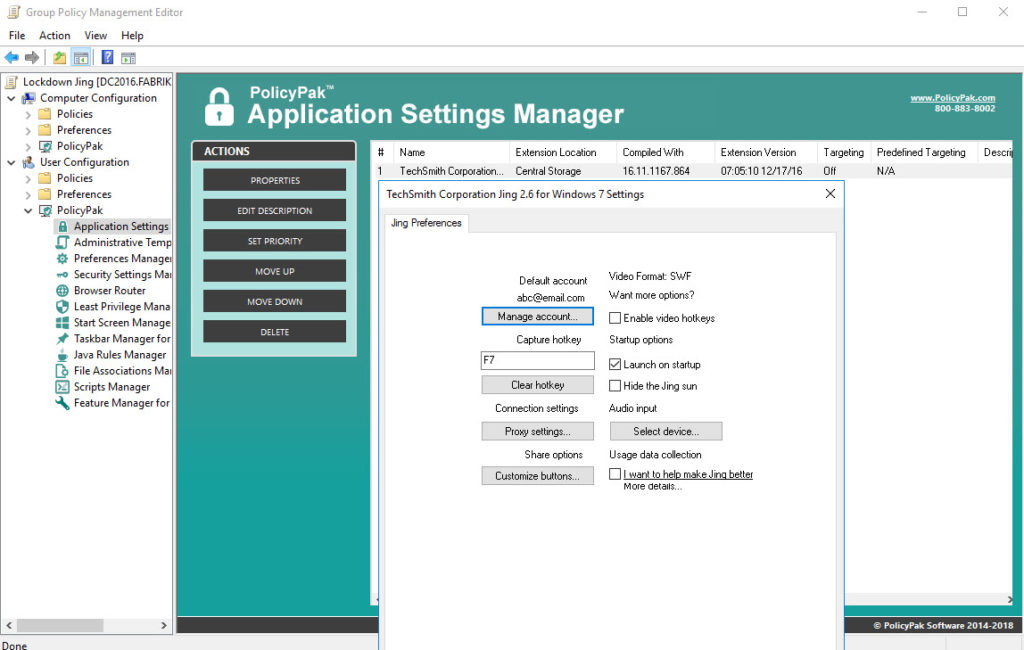Check Hide the Jing sun
Screen dimensions: 1024x650
point(615,386)
